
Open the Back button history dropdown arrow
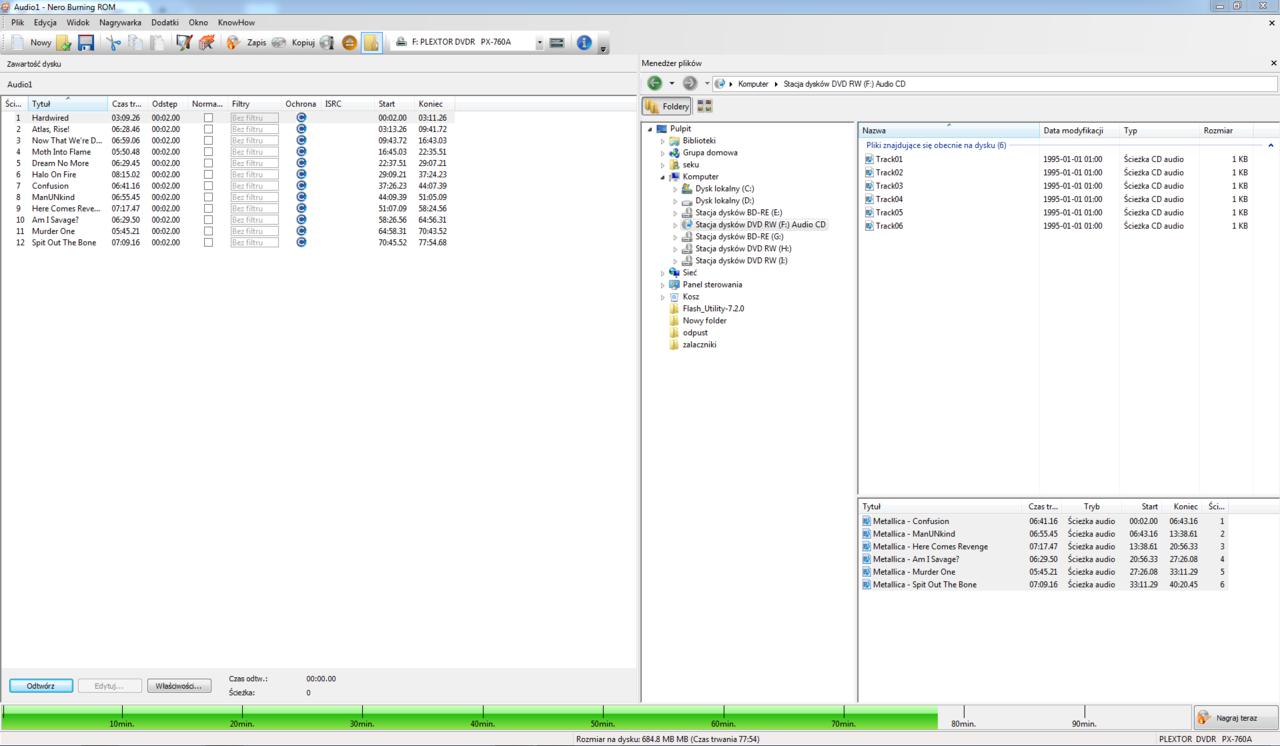pyautogui.click(x=671, y=83)
